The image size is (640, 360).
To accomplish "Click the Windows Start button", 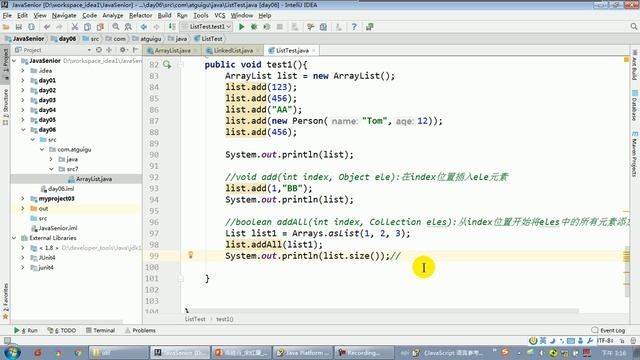I will click(x=12, y=352).
